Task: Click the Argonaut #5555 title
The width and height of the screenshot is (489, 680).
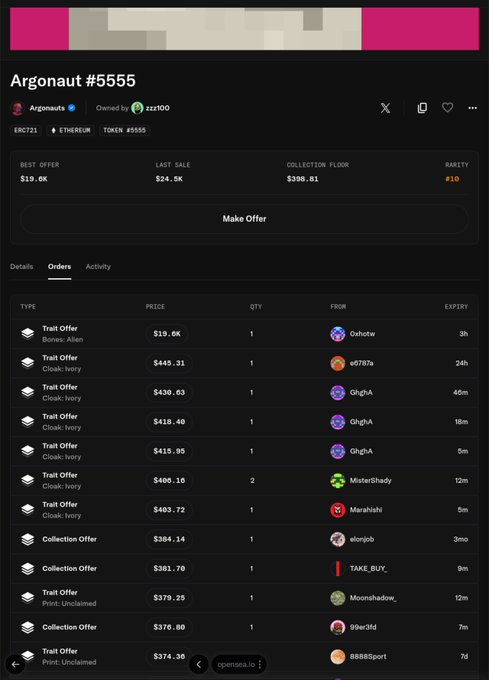Action: pyautogui.click(x=73, y=81)
